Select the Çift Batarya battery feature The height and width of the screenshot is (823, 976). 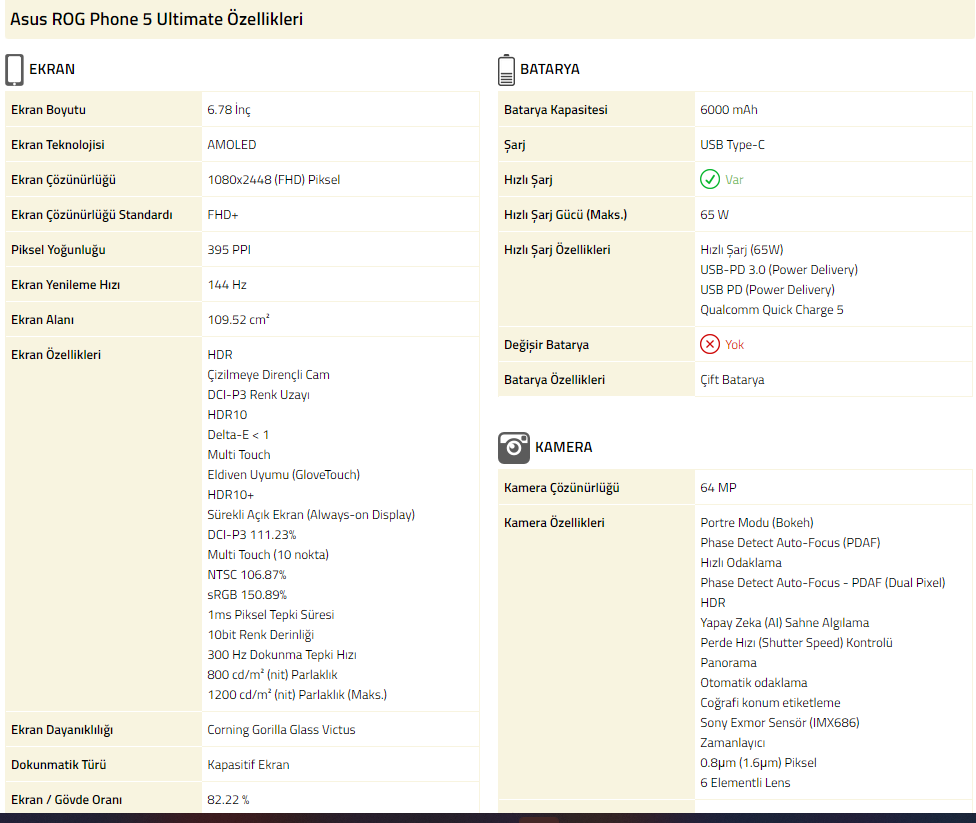[732, 380]
